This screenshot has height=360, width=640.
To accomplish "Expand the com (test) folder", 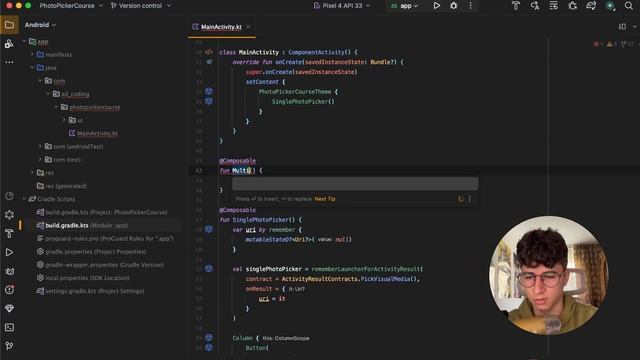I will tap(40, 160).
